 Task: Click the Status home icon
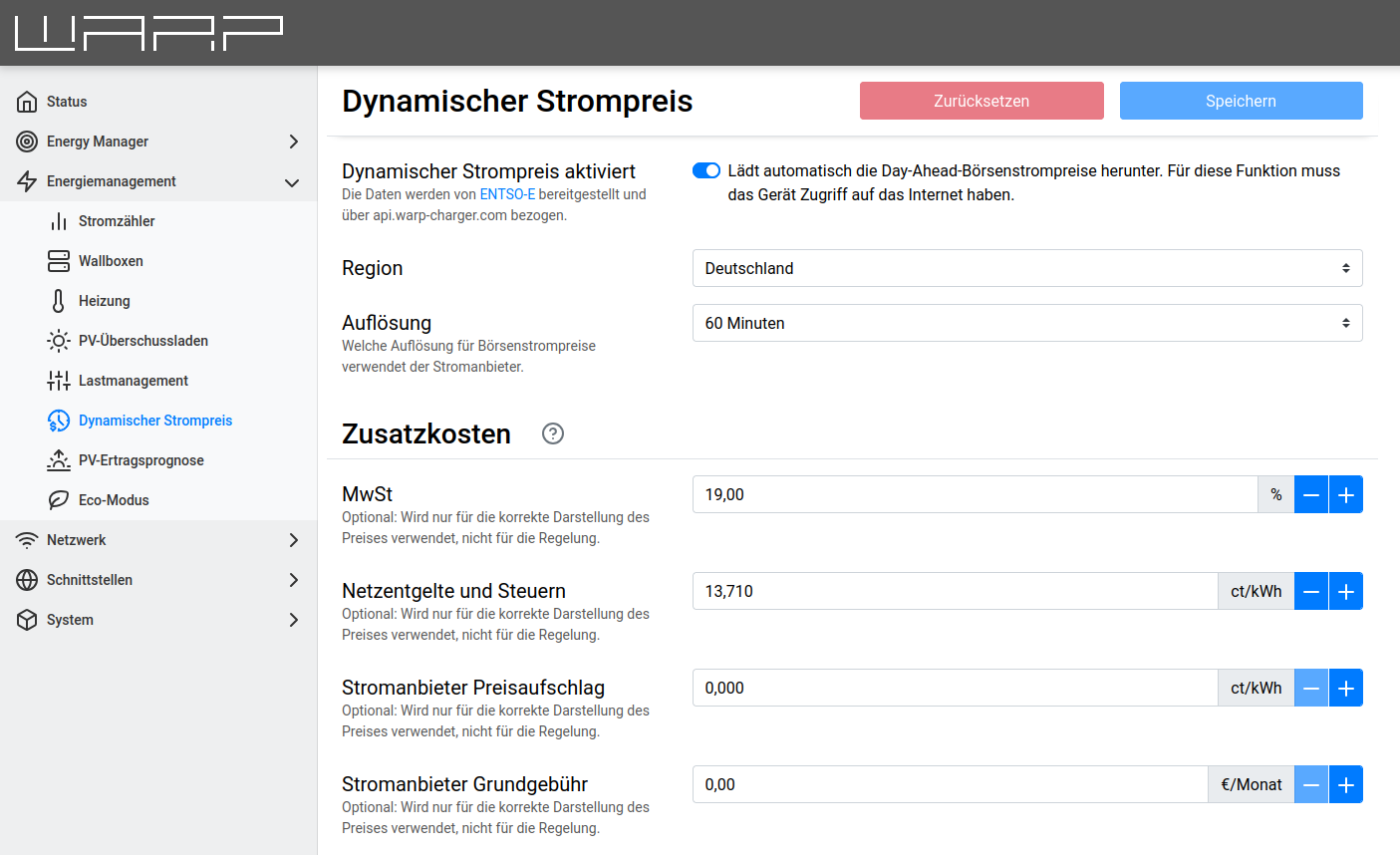pos(27,102)
